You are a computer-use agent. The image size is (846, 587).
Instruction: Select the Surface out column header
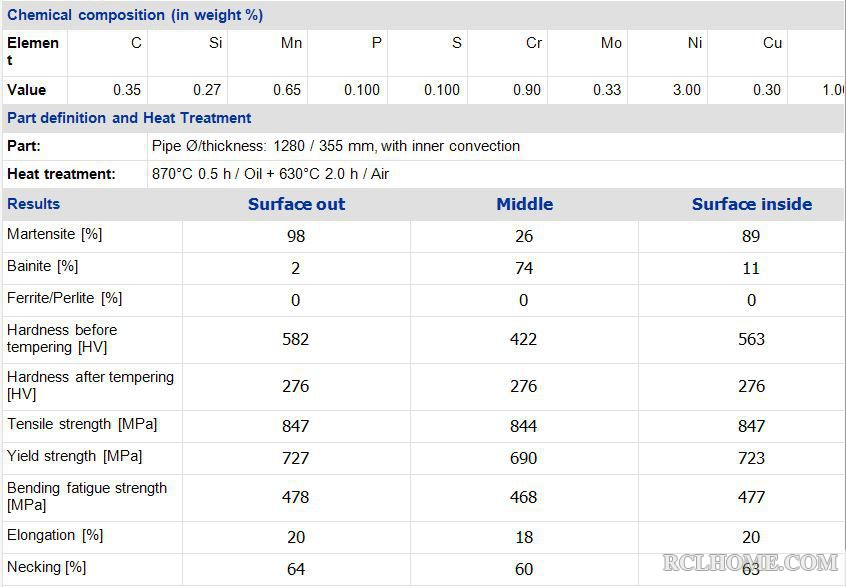(296, 204)
